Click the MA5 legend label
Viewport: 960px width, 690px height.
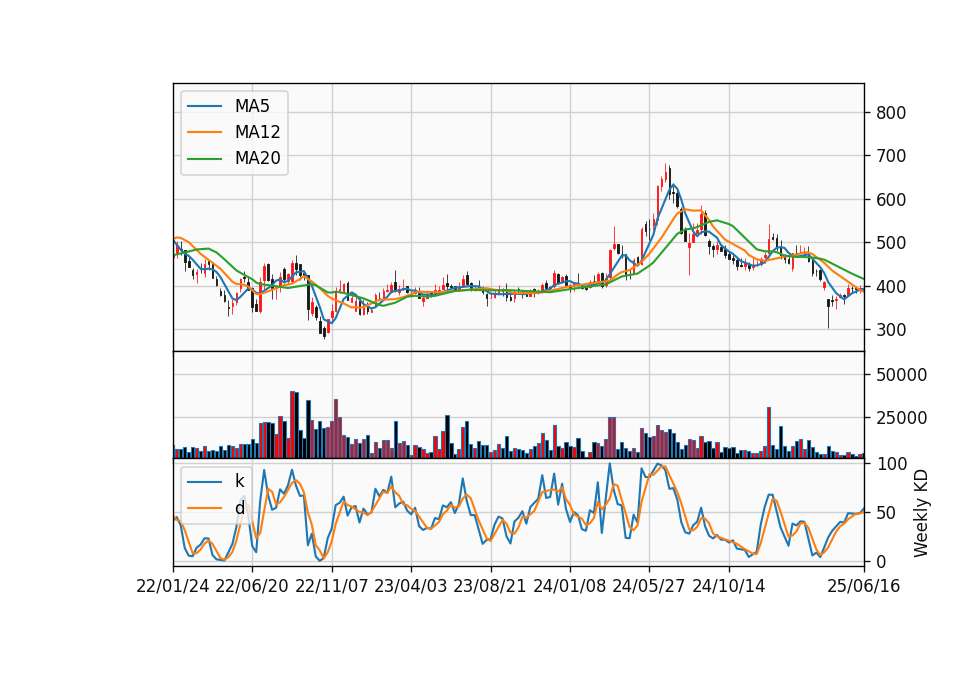click(252, 106)
